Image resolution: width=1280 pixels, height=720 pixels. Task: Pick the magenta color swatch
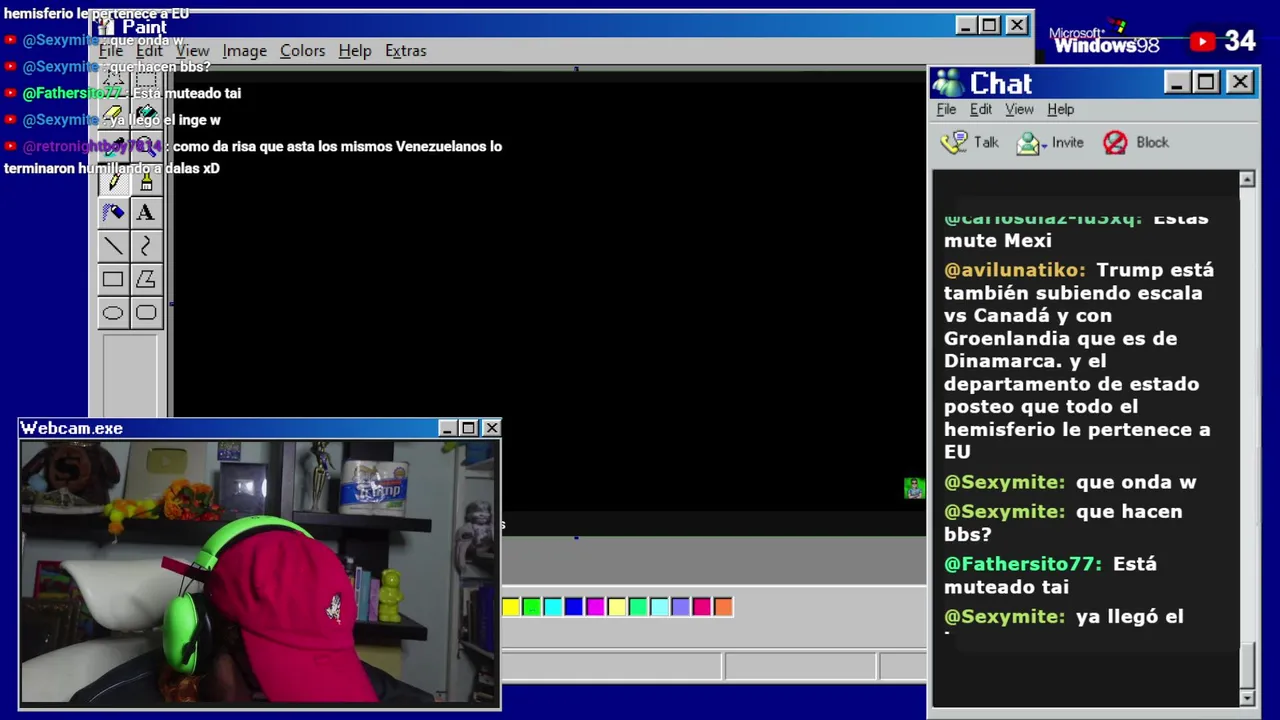(595, 606)
